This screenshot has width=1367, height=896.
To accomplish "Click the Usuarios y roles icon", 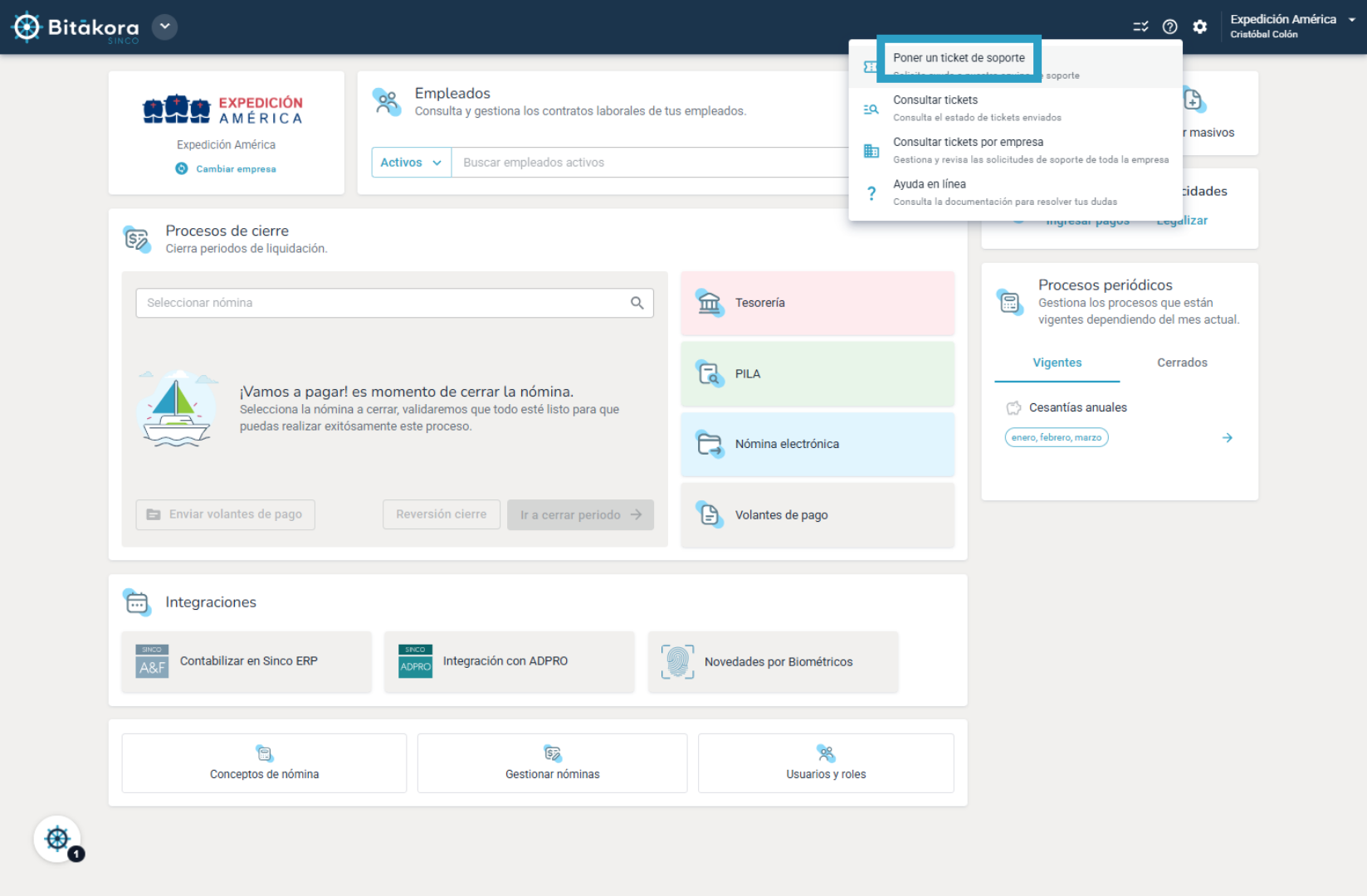I will pyautogui.click(x=826, y=753).
